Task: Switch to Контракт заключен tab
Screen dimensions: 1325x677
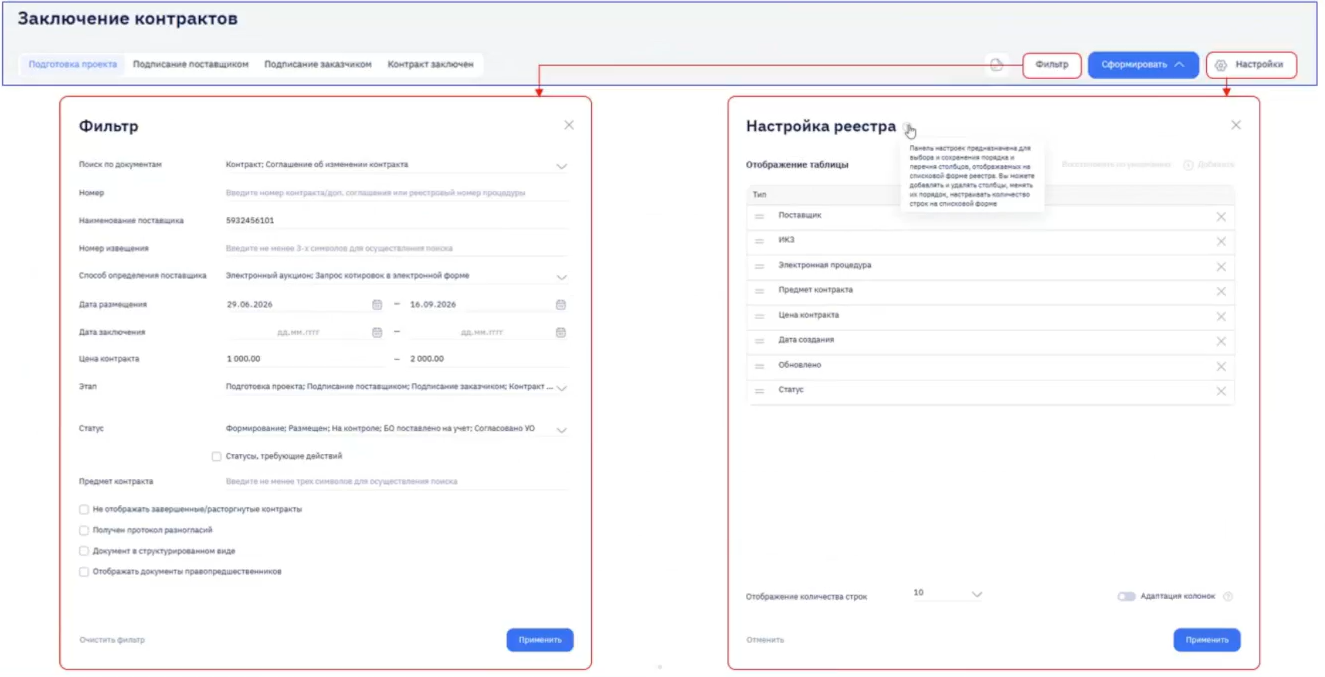Action: [x=431, y=64]
